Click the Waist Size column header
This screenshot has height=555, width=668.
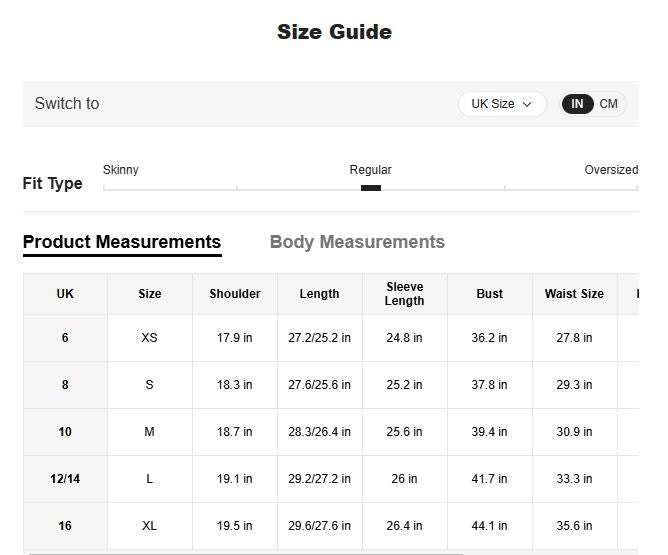[574, 294]
